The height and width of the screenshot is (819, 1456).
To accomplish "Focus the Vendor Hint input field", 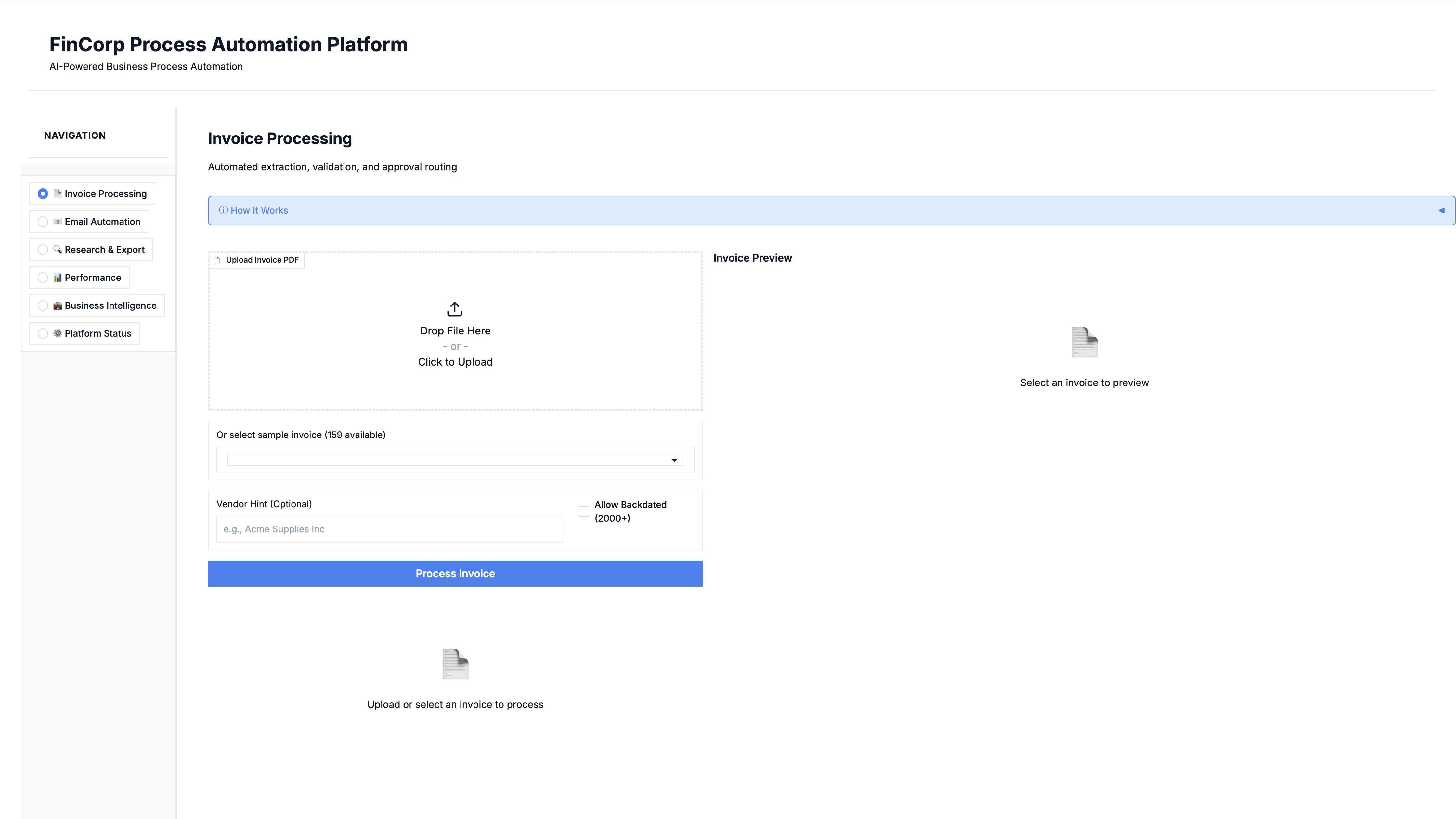I will [x=389, y=529].
